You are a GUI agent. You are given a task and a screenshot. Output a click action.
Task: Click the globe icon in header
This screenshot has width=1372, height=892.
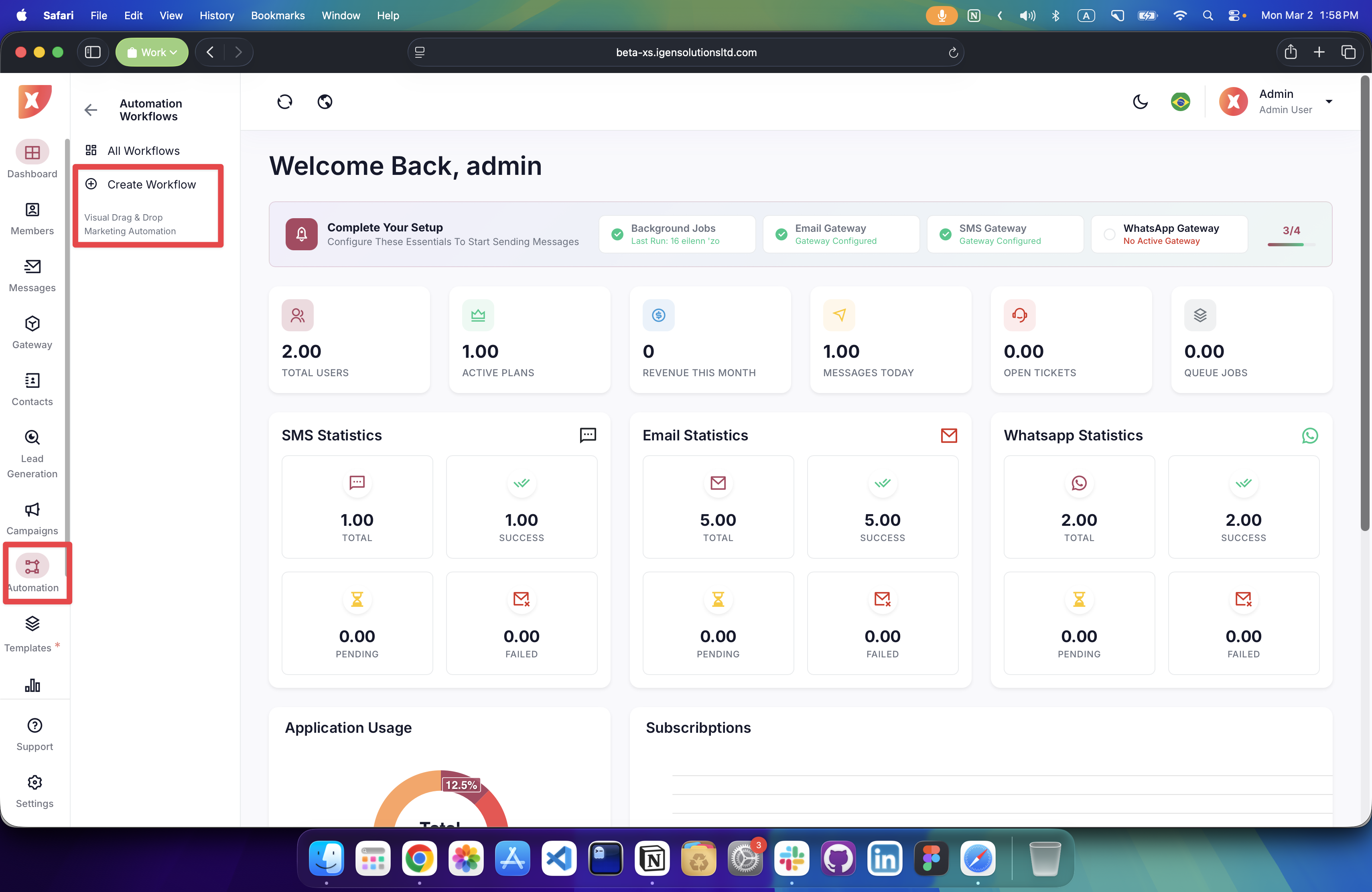(325, 102)
